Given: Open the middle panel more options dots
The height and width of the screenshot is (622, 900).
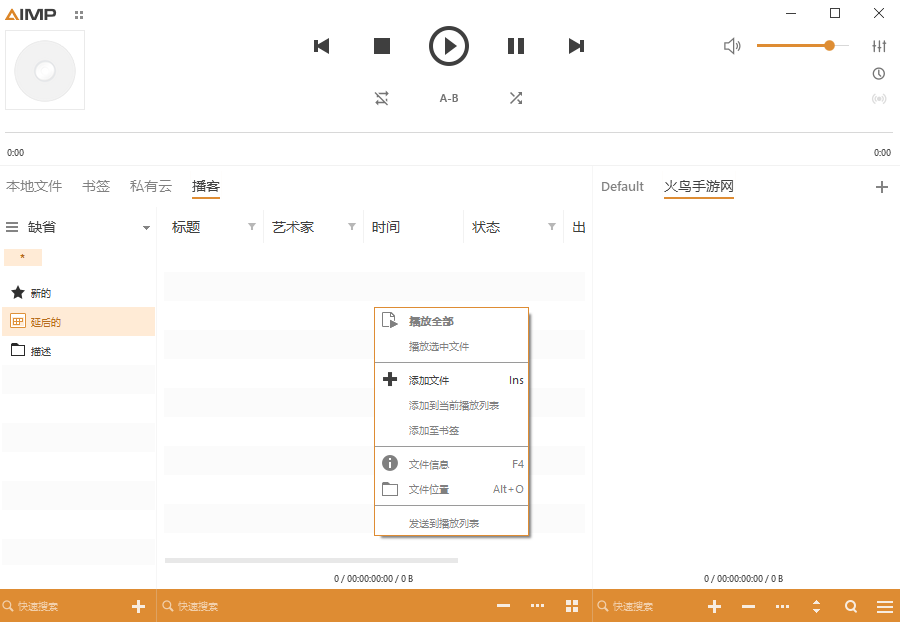Looking at the screenshot, I should [537, 606].
